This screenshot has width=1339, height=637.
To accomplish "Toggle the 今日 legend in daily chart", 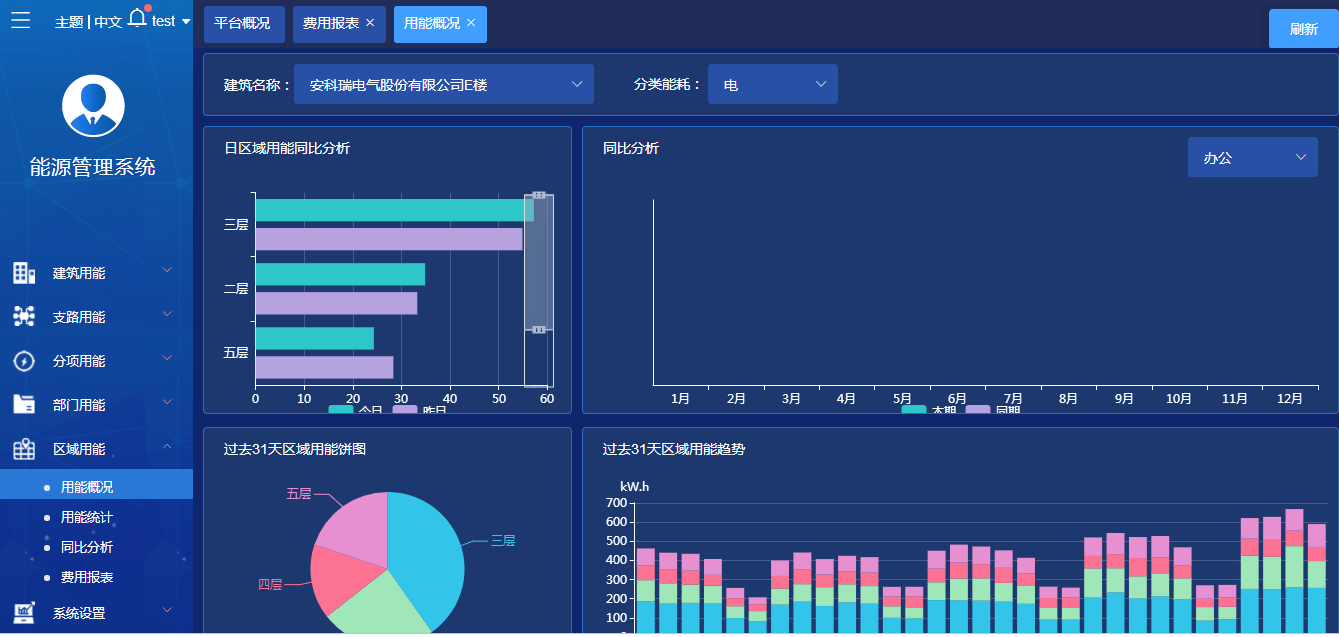I will pyautogui.click(x=356, y=409).
